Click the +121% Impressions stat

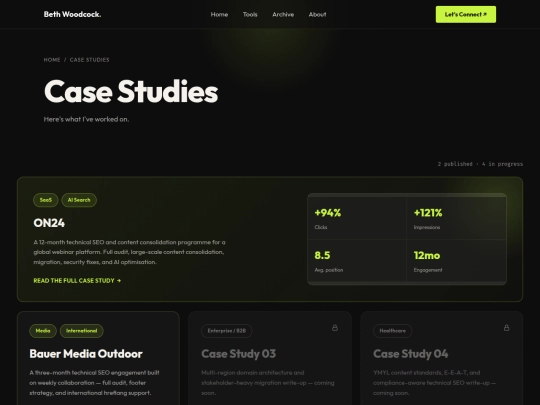click(456, 218)
